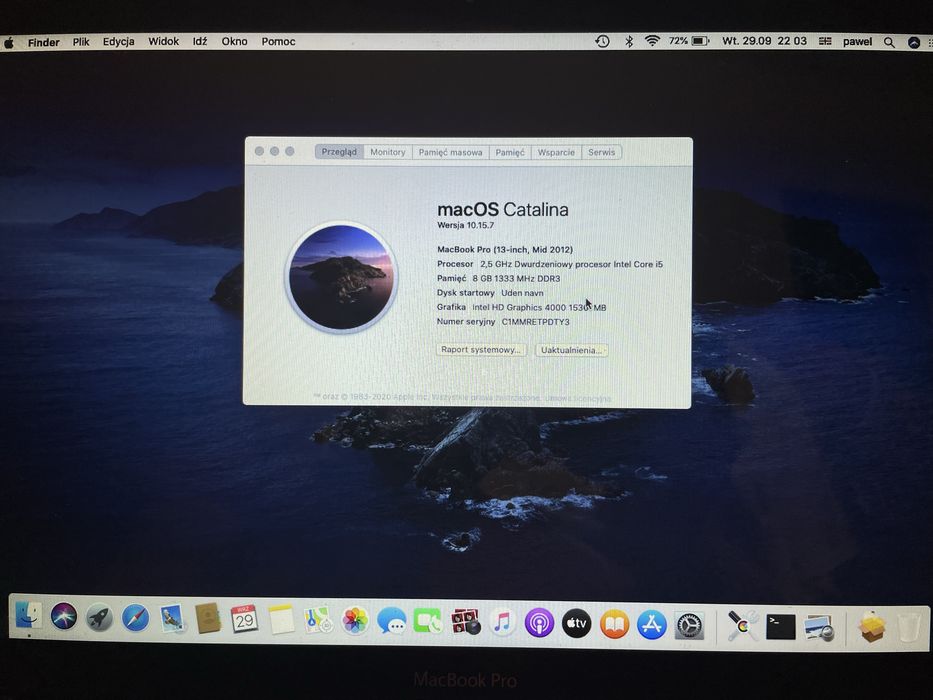Open Launchpad rocket icon in dock

(x=99, y=618)
